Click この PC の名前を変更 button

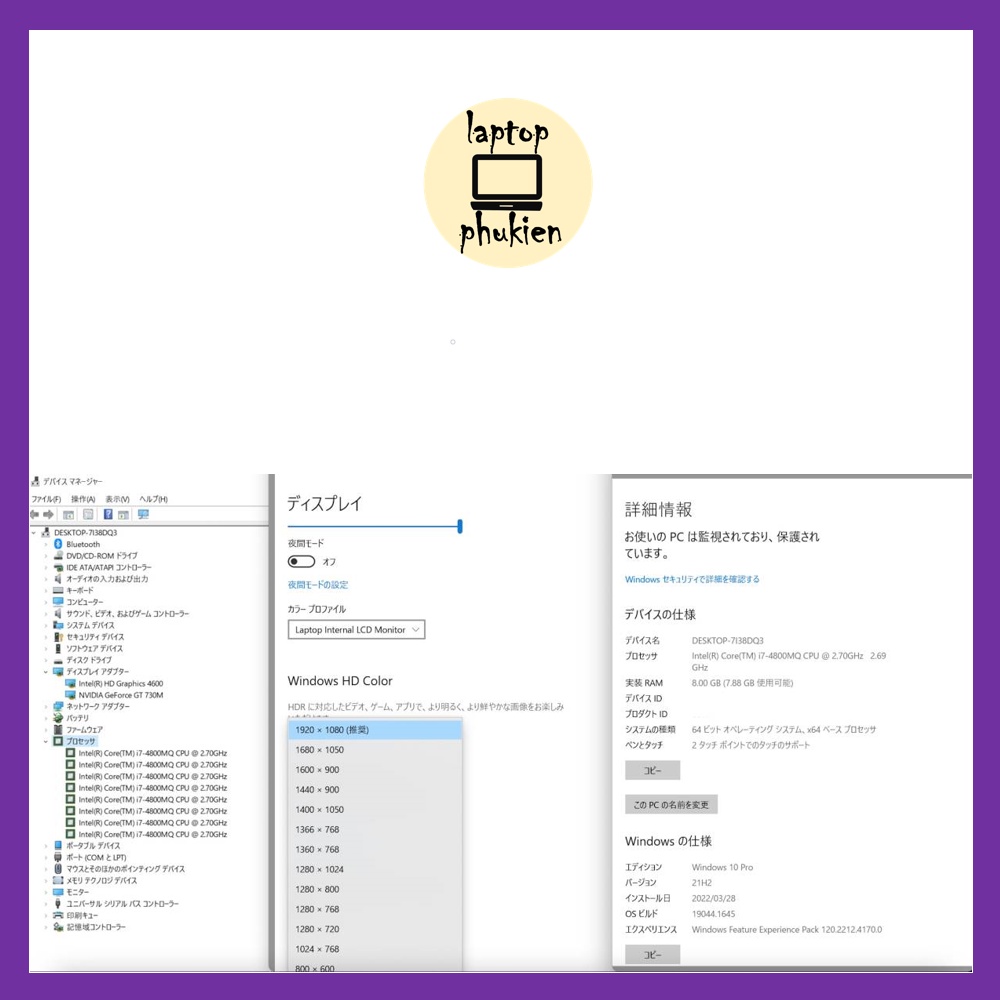[x=671, y=804]
